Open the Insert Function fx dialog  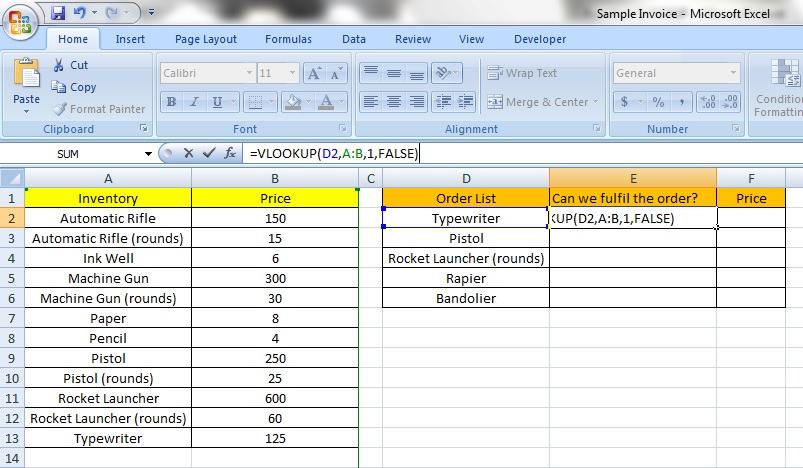pyautogui.click(x=230, y=153)
